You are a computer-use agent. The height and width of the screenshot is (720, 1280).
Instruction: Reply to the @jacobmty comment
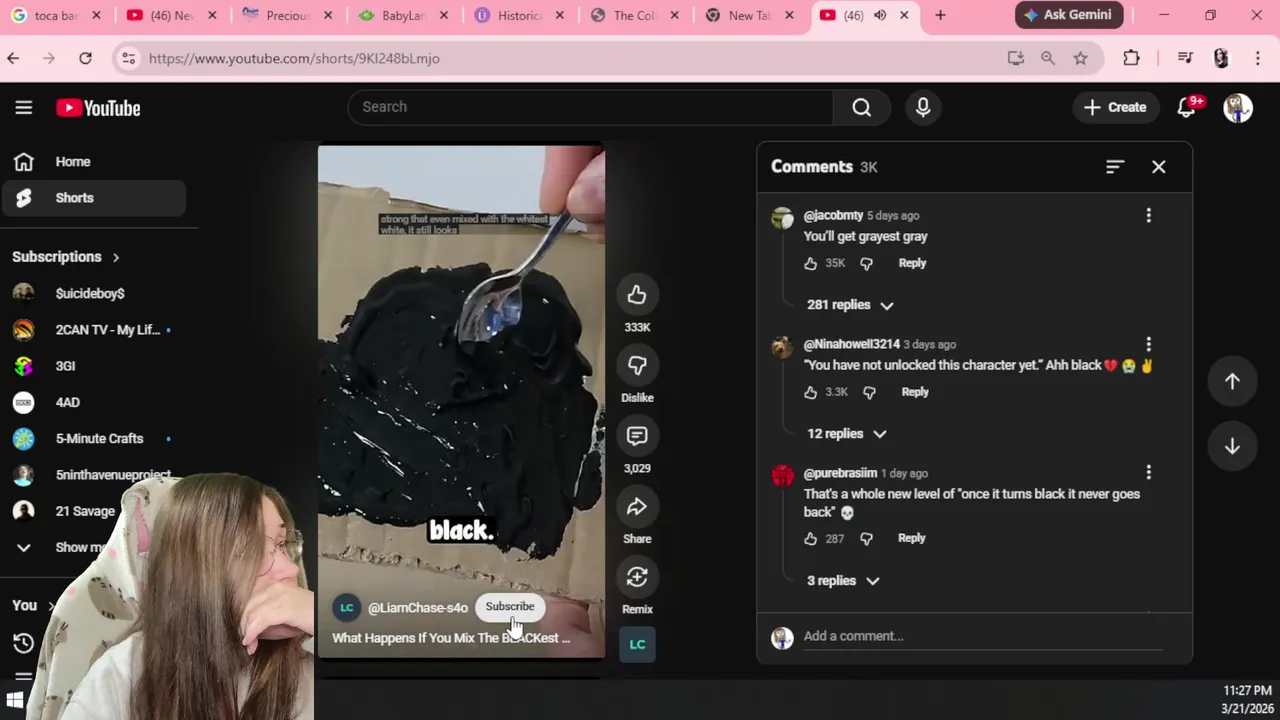click(x=912, y=263)
